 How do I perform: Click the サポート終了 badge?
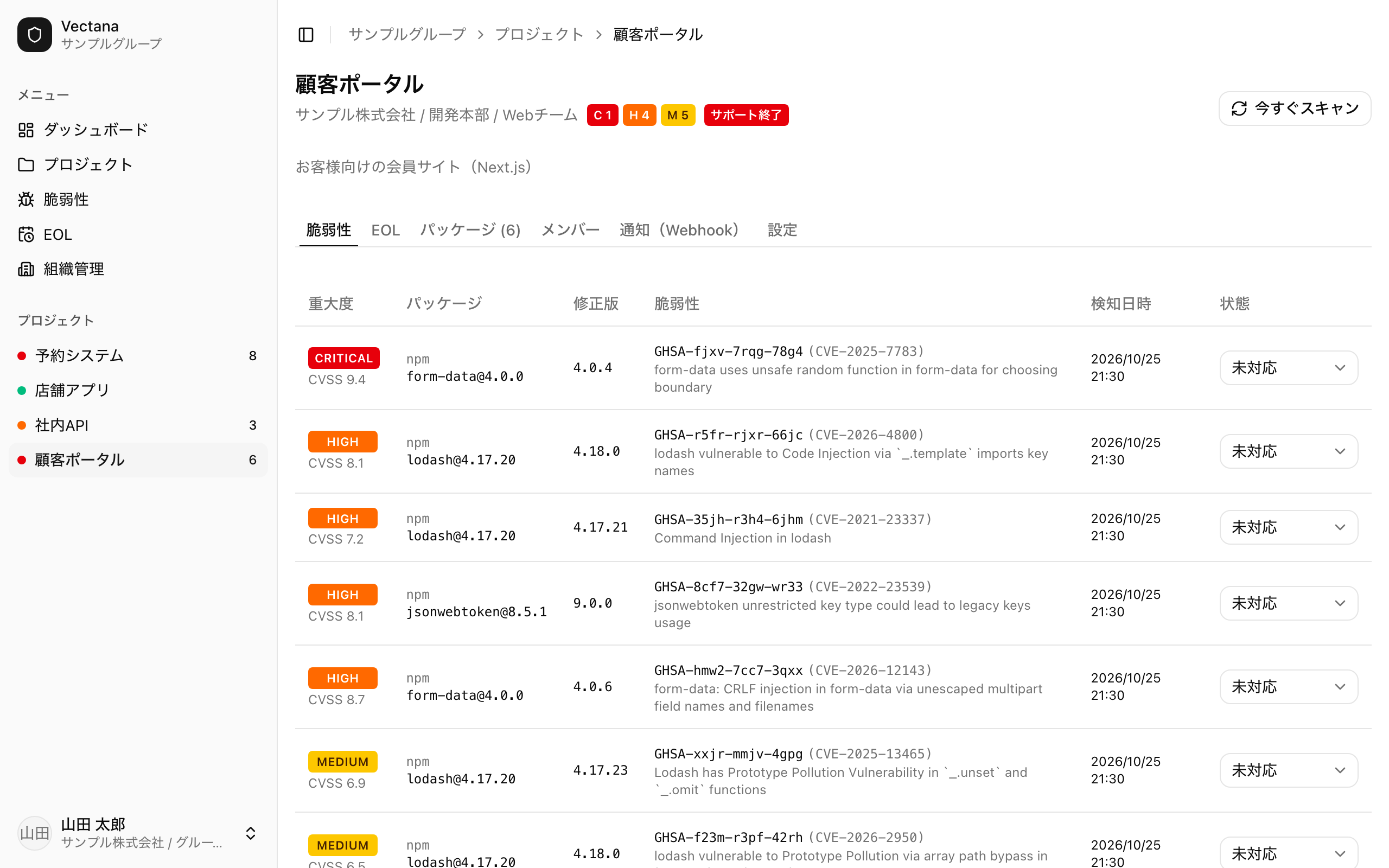pos(746,115)
